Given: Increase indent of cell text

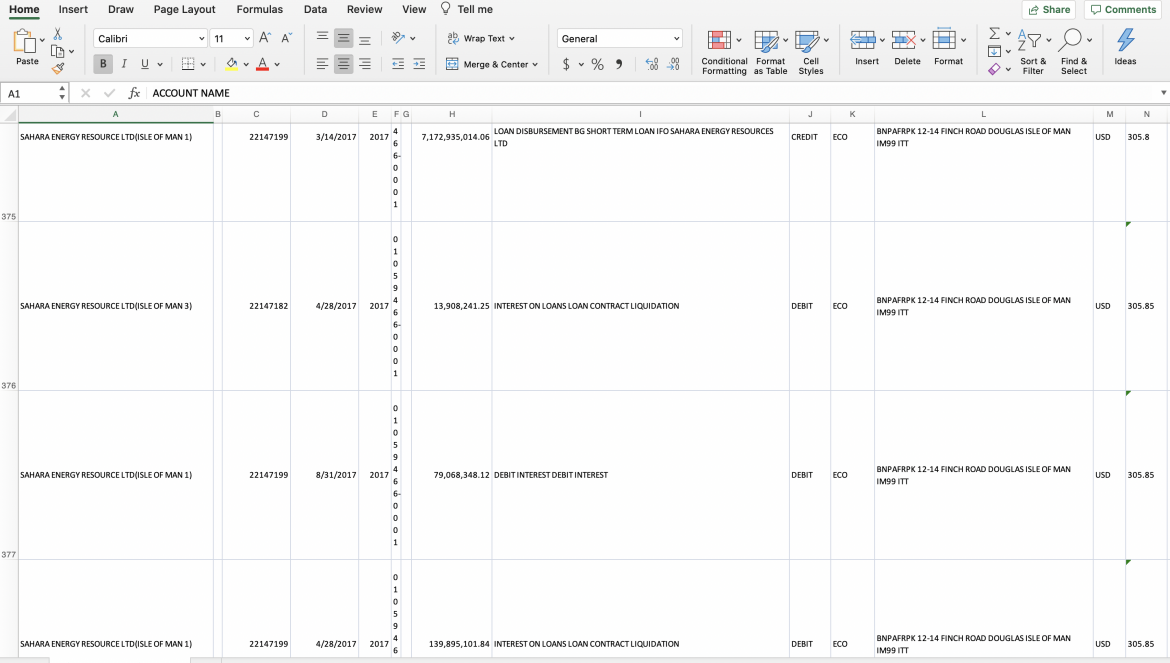Looking at the screenshot, I should click(x=419, y=64).
